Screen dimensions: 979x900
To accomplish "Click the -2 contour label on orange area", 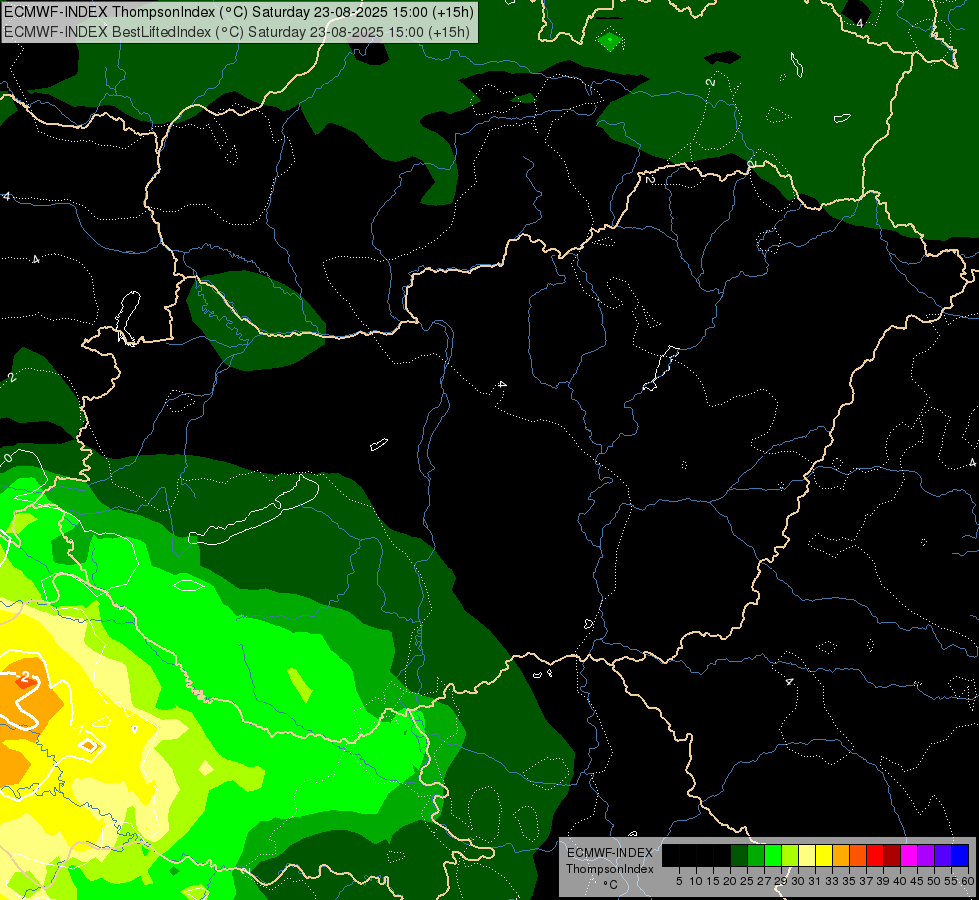I will click(x=23, y=676).
